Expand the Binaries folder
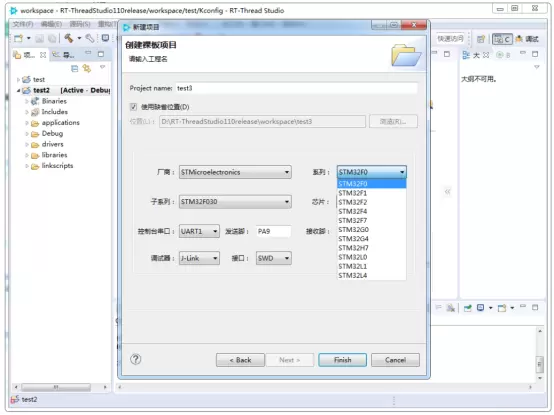This screenshot has width=554, height=415. pyautogui.click(x=27, y=101)
